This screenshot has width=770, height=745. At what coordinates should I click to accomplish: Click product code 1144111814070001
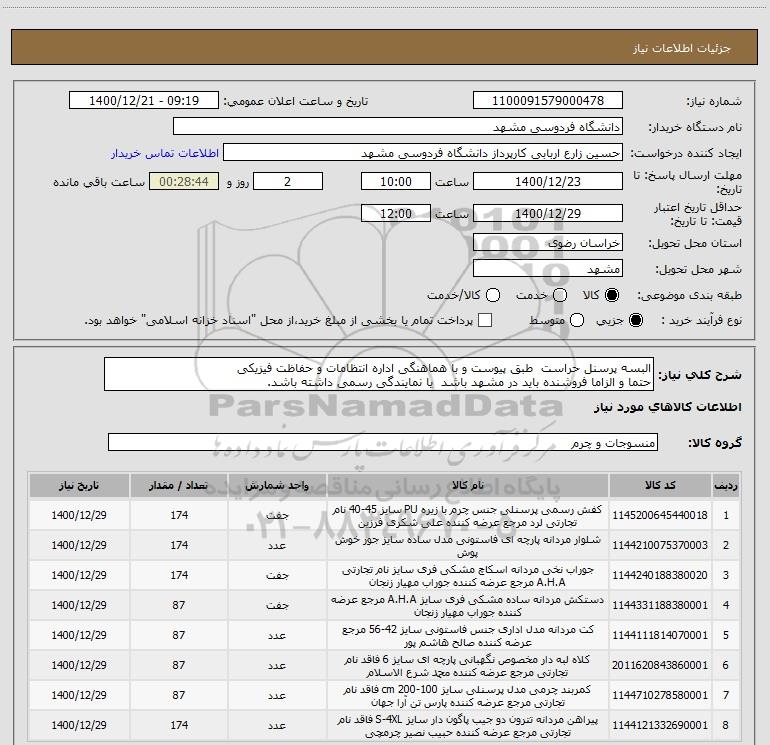[660, 635]
